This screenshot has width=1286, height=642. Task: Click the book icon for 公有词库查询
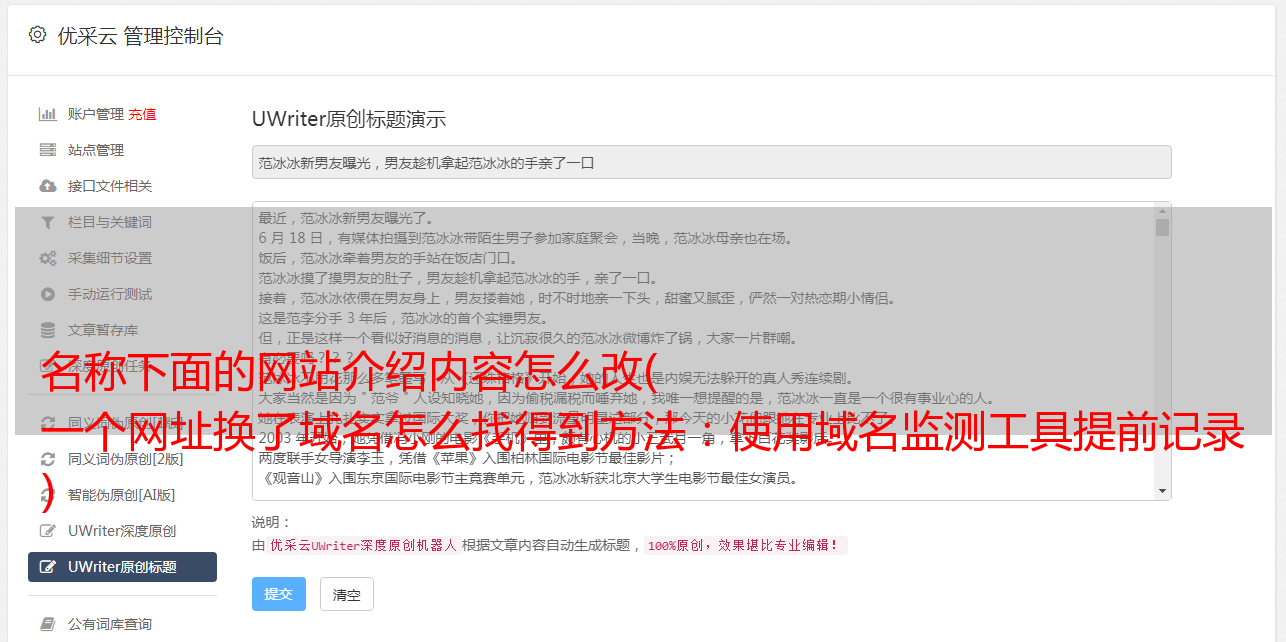47,624
